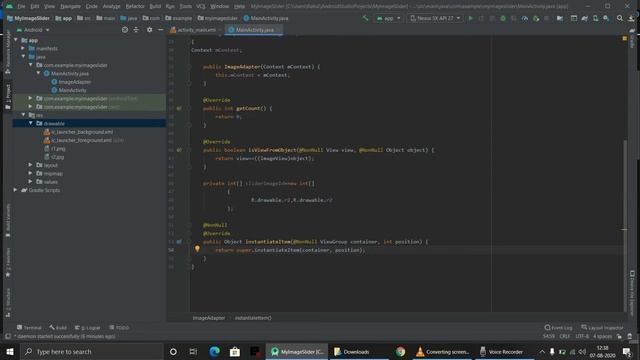Open the Project tool window side tab

(x=8, y=97)
